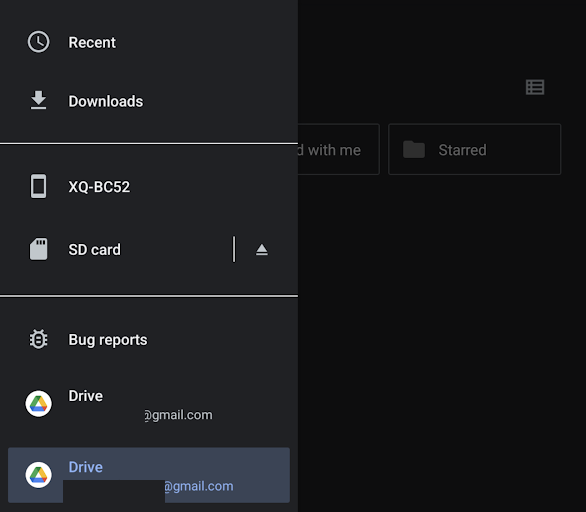Eject the SD card

(x=262, y=249)
